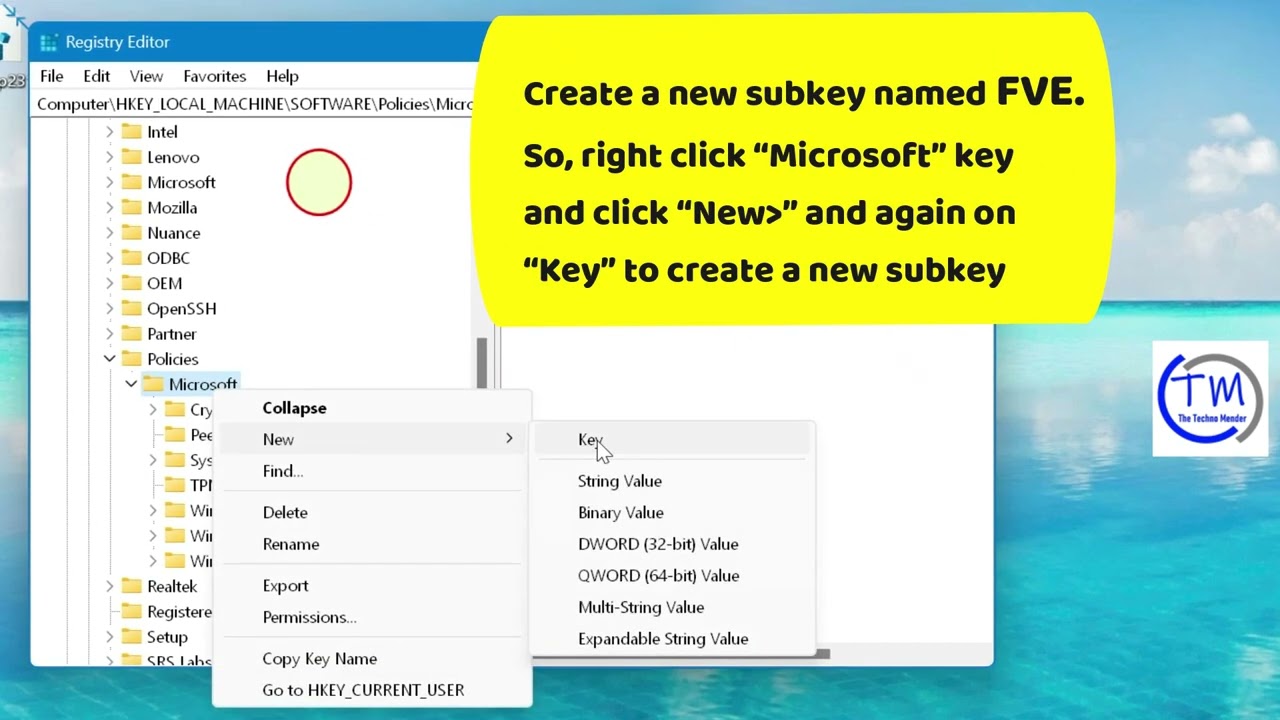This screenshot has height=720, width=1280.
Task: Open the Favorites menu
Action: [215, 76]
